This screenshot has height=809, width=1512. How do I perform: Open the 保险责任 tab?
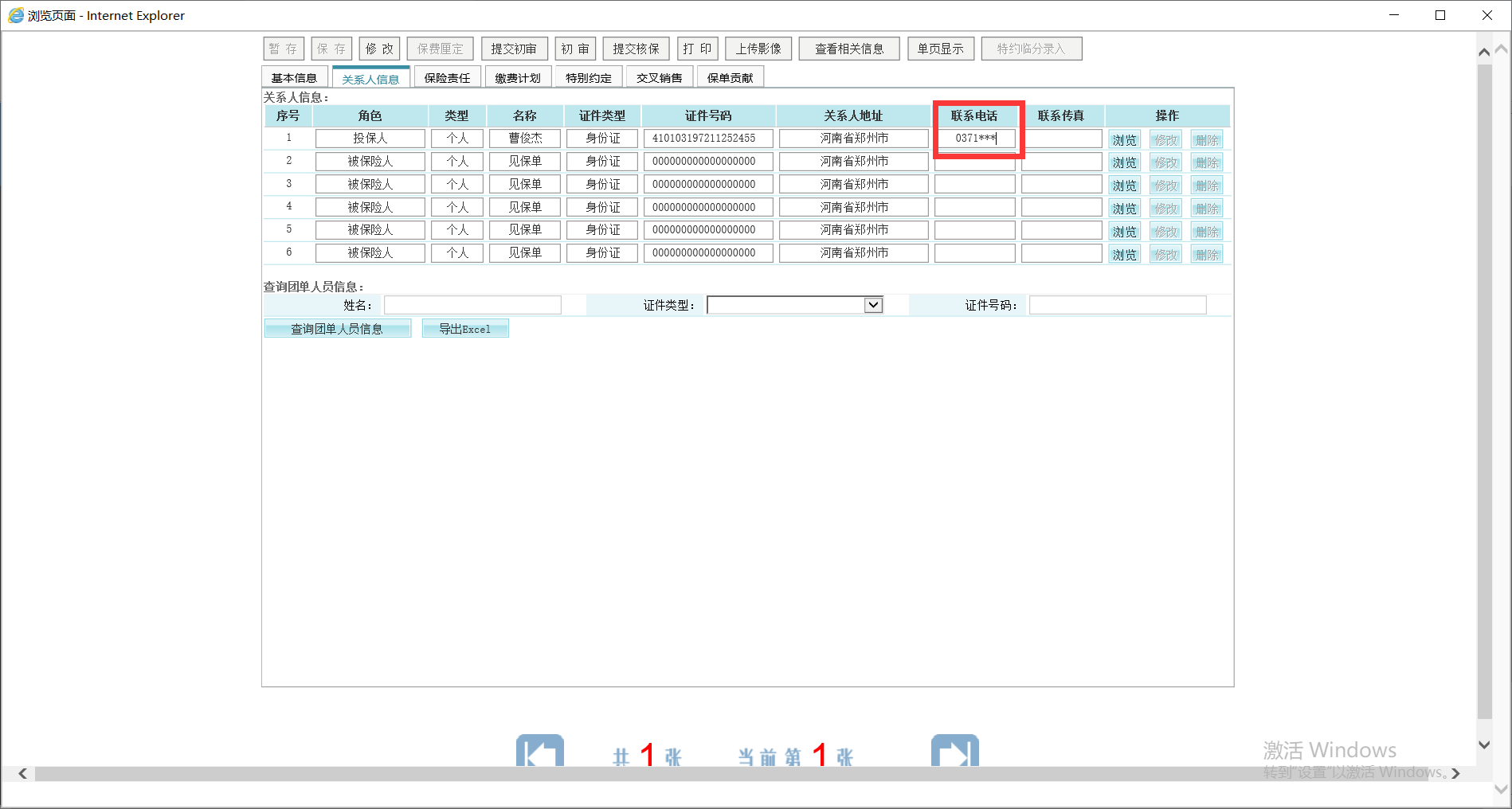click(x=447, y=78)
